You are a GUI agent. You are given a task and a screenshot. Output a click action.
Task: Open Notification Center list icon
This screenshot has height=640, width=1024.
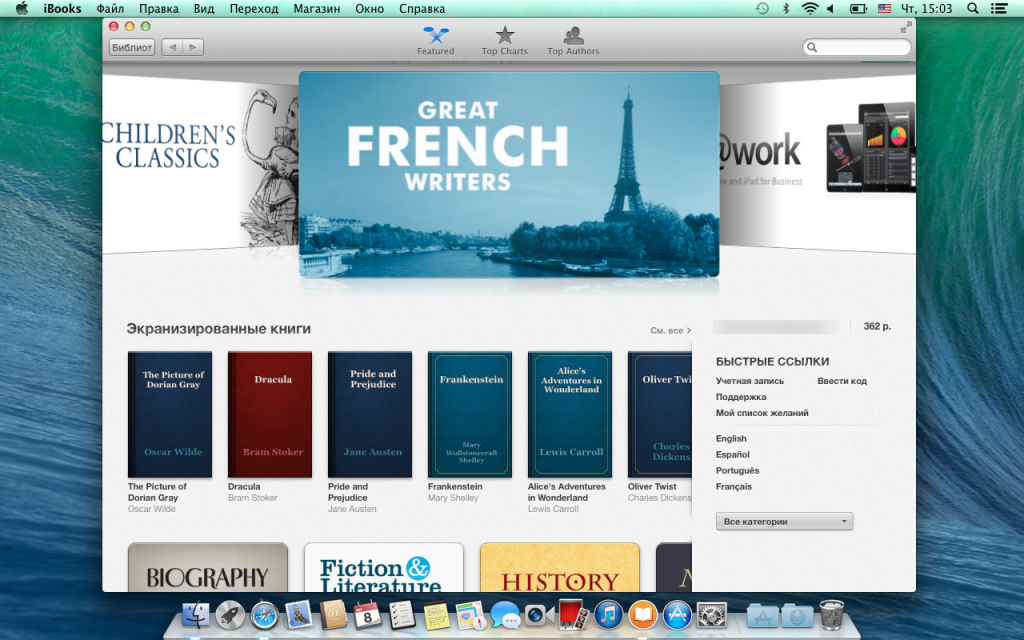click(999, 8)
